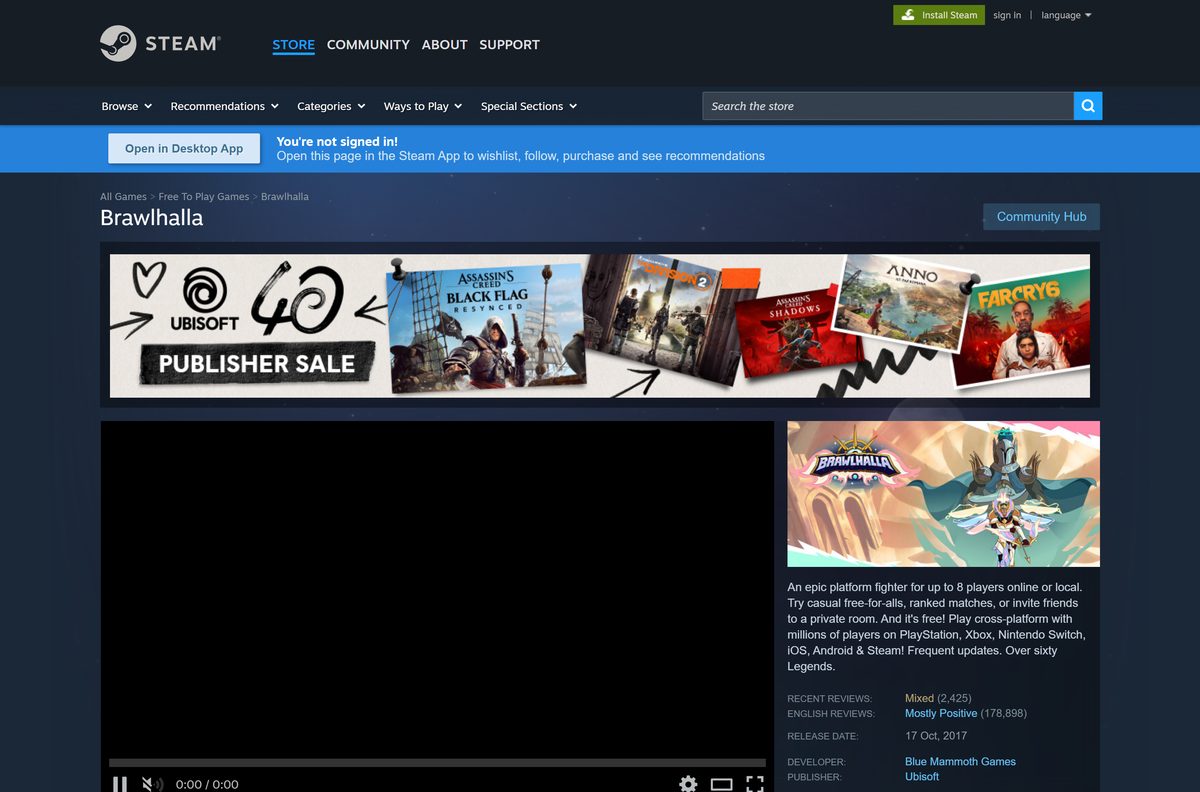Click the search magnifier button
The image size is (1200, 792).
coord(1088,106)
